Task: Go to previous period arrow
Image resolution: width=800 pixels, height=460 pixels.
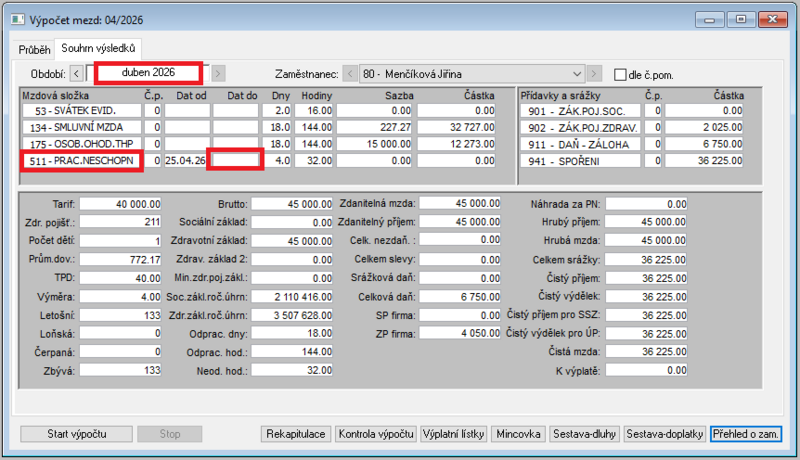Action: [x=77, y=73]
